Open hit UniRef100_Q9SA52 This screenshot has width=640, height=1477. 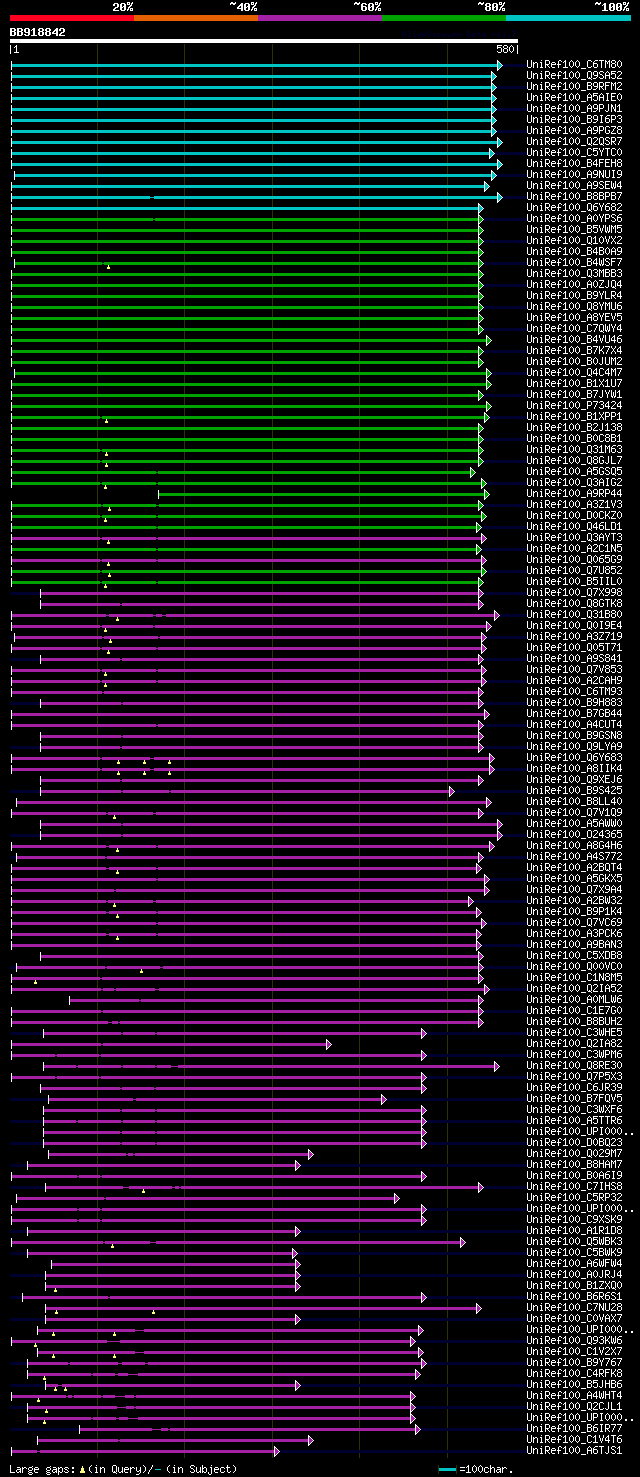[574, 76]
